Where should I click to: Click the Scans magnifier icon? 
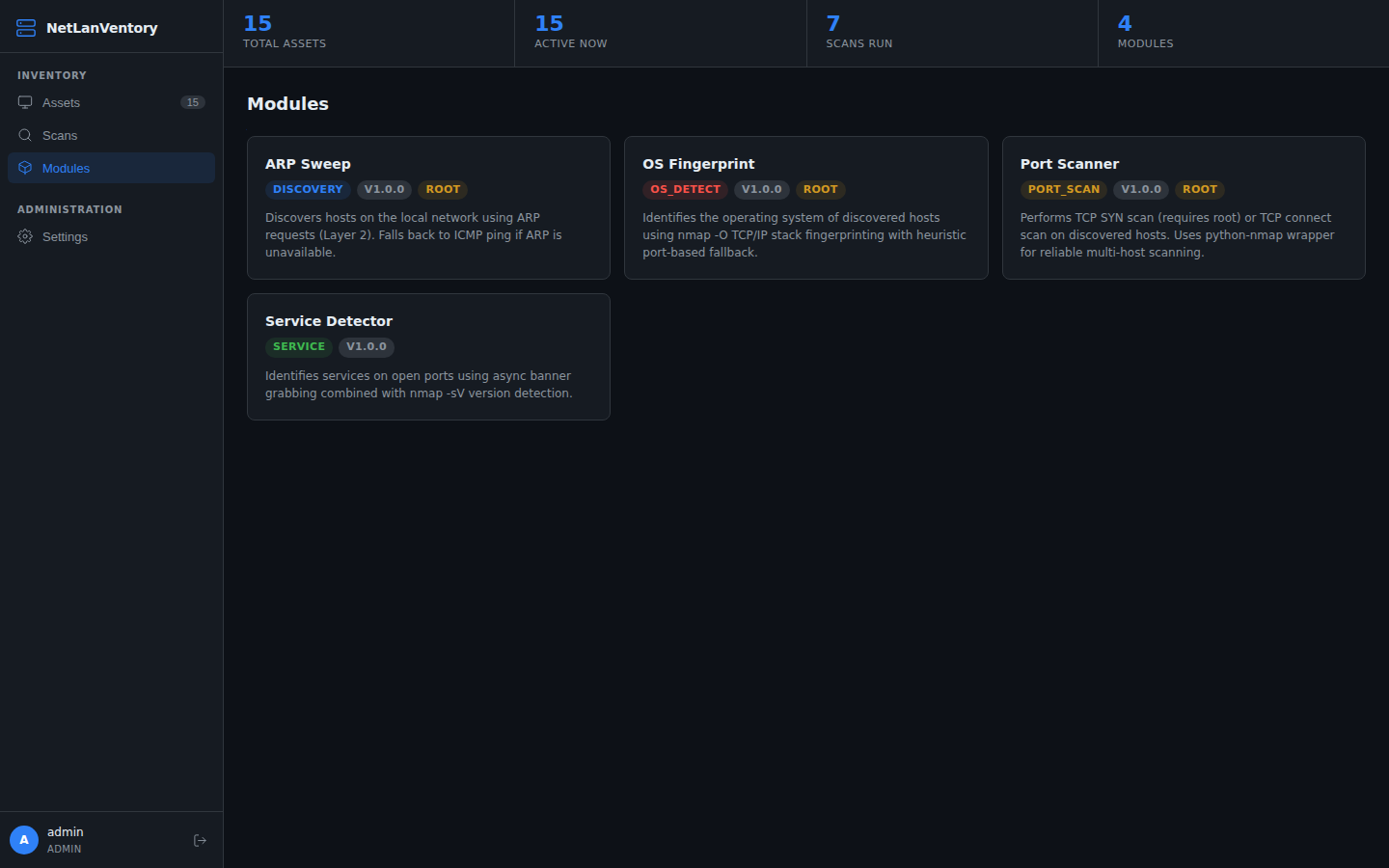pos(25,135)
